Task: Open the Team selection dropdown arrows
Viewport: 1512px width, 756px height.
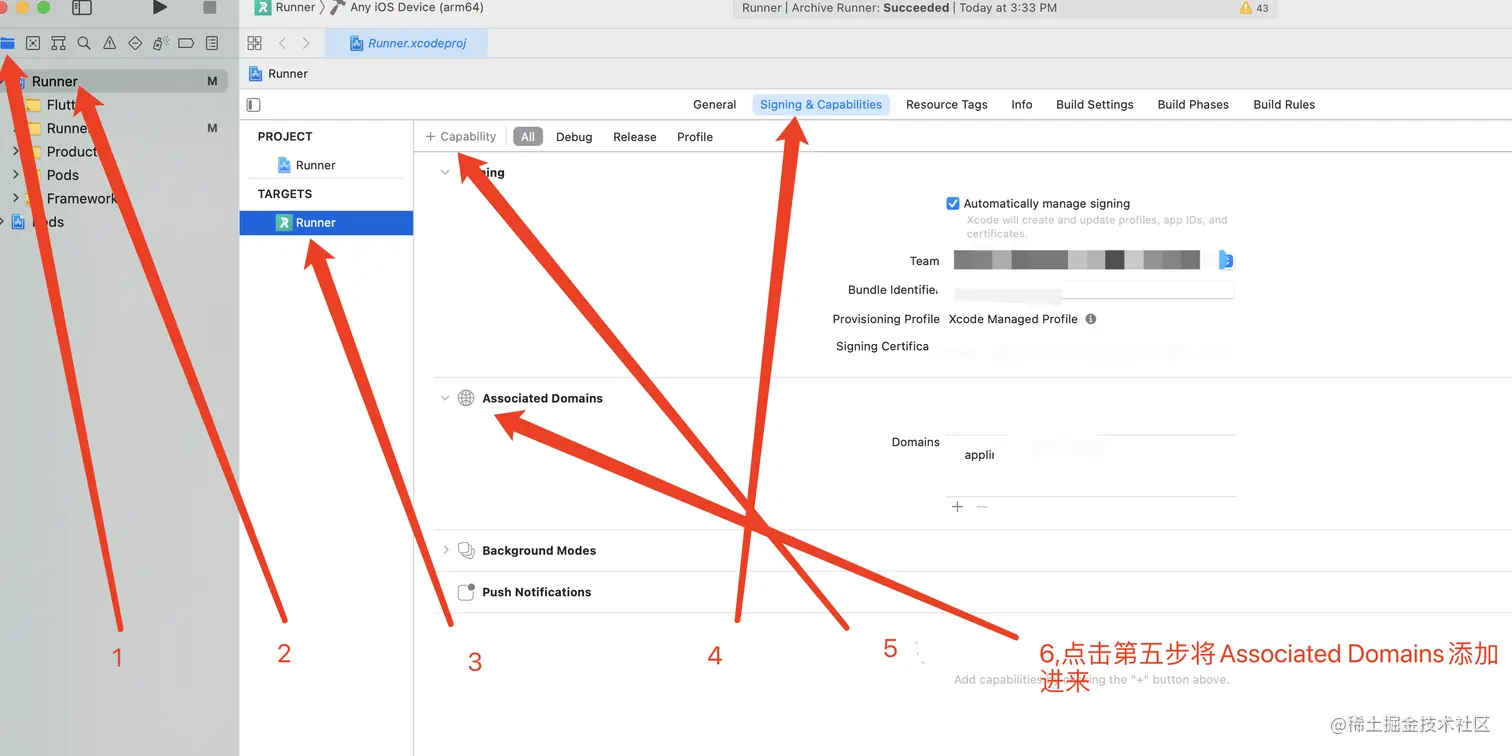Action: pos(1226,261)
